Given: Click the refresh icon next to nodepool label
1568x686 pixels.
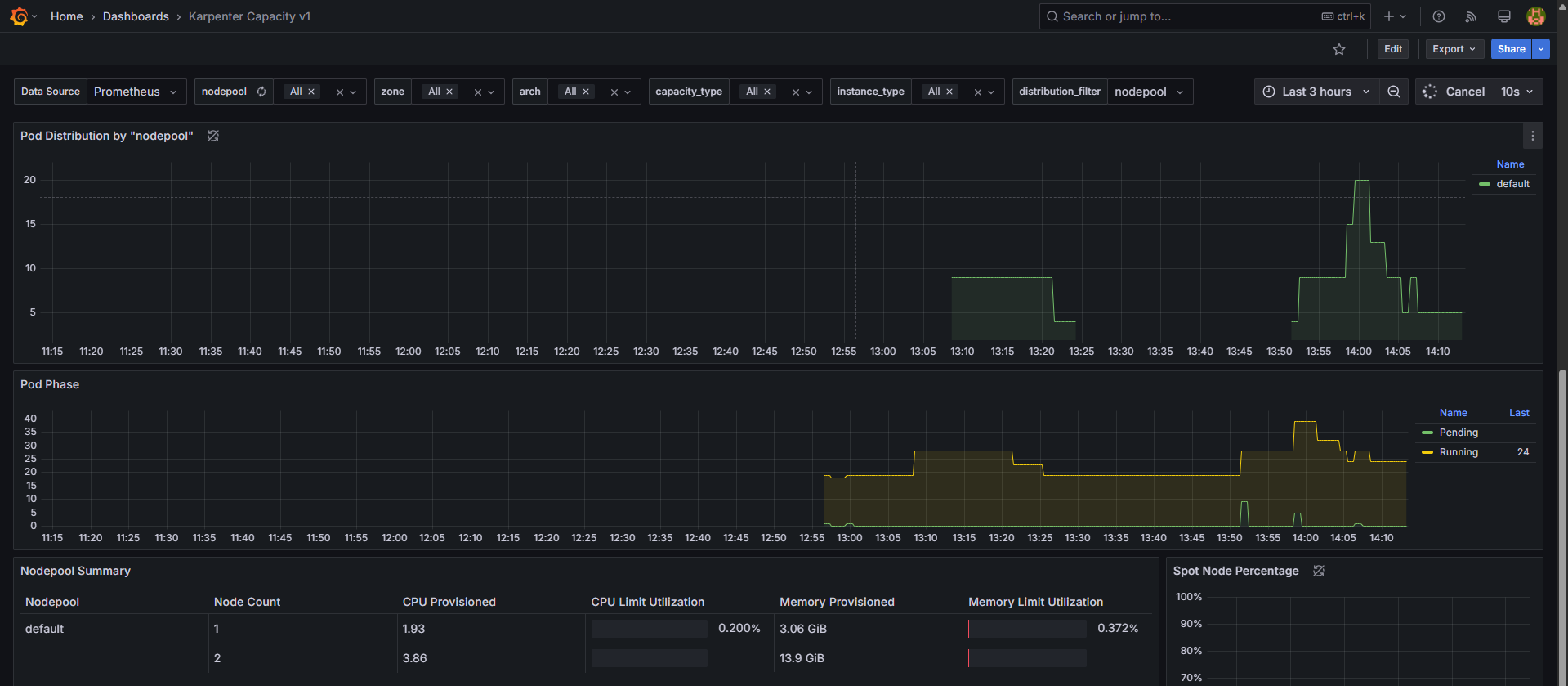Looking at the screenshot, I should click(261, 92).
